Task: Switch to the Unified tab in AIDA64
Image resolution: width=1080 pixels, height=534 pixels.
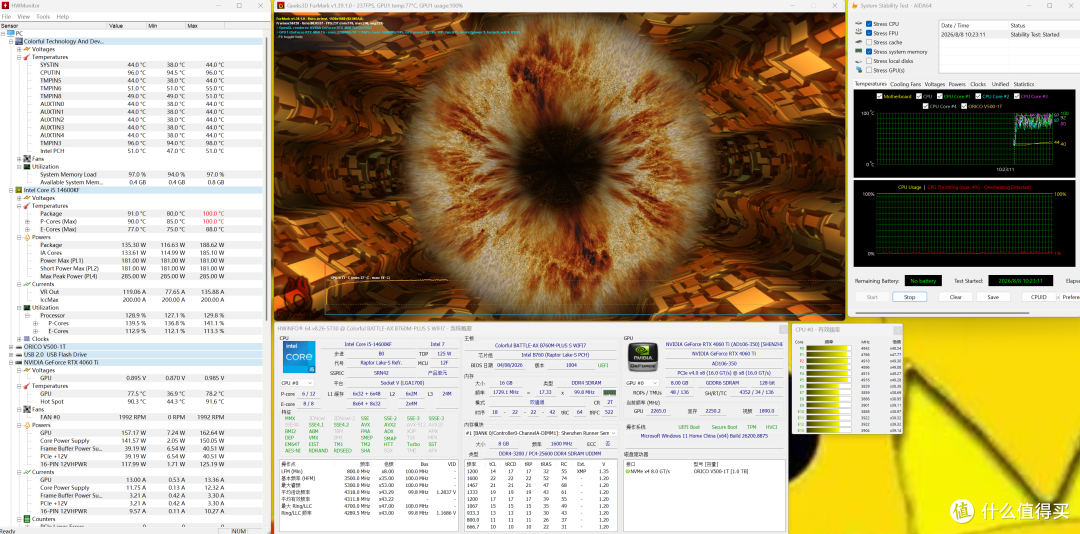Action: pyautogui.click(x=1000, y=84)
